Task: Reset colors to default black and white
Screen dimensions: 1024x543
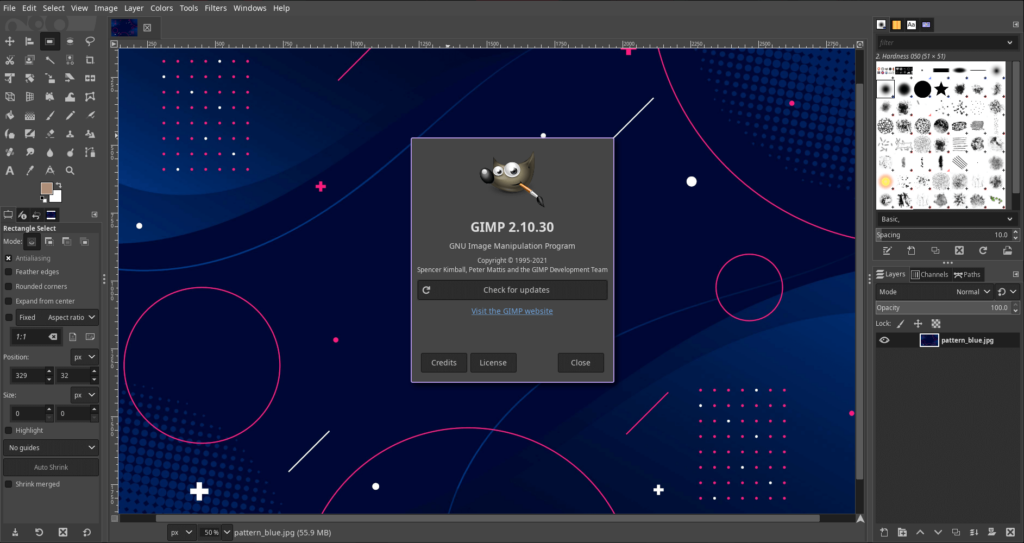Action: click(x=43, y=199)
